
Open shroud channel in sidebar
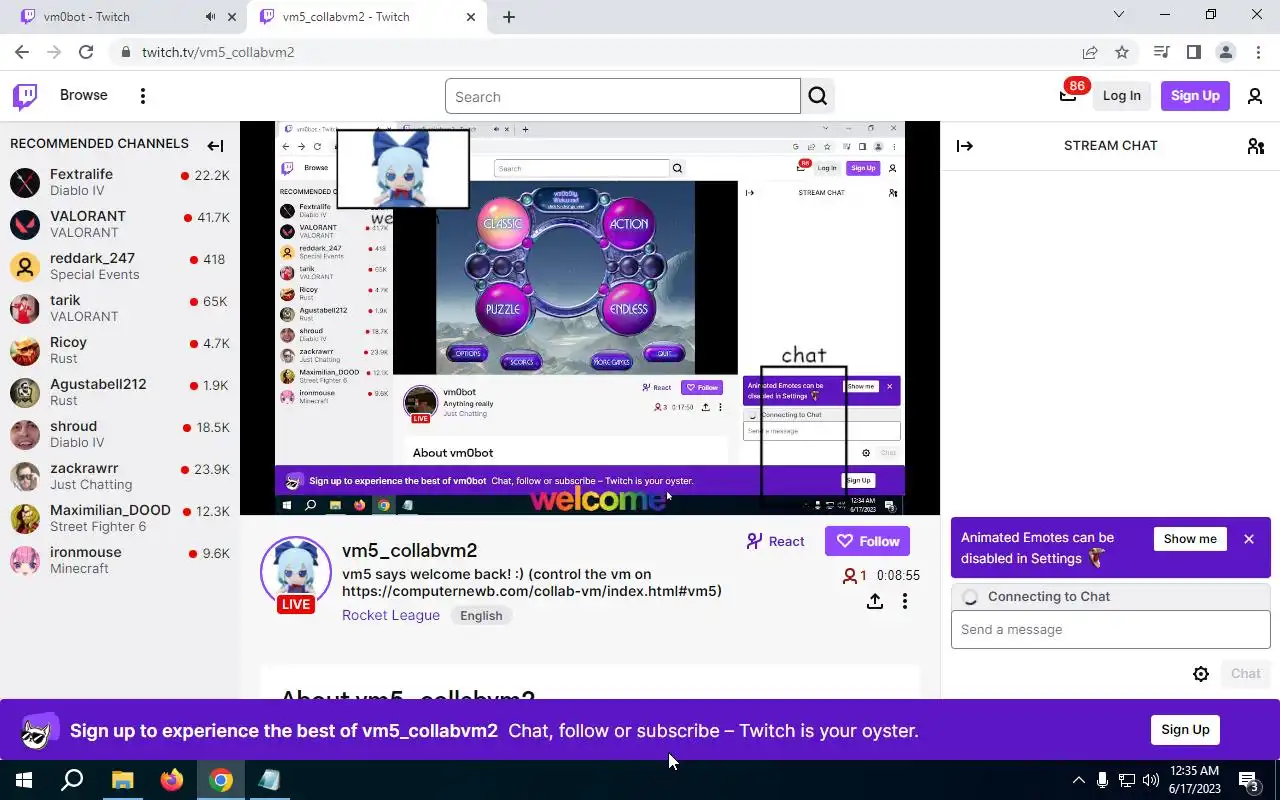(x=120, y=434)
